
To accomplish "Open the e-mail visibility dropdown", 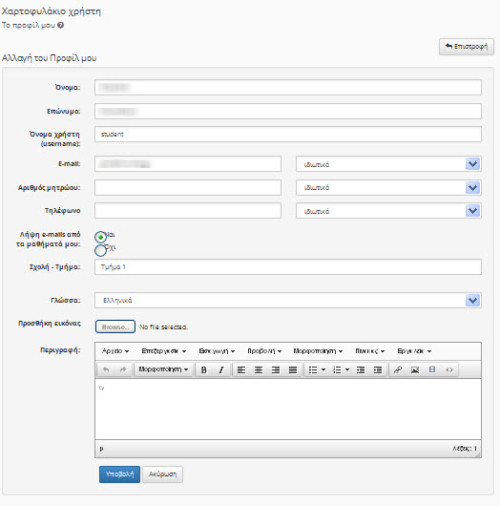I will pos(473,164).
